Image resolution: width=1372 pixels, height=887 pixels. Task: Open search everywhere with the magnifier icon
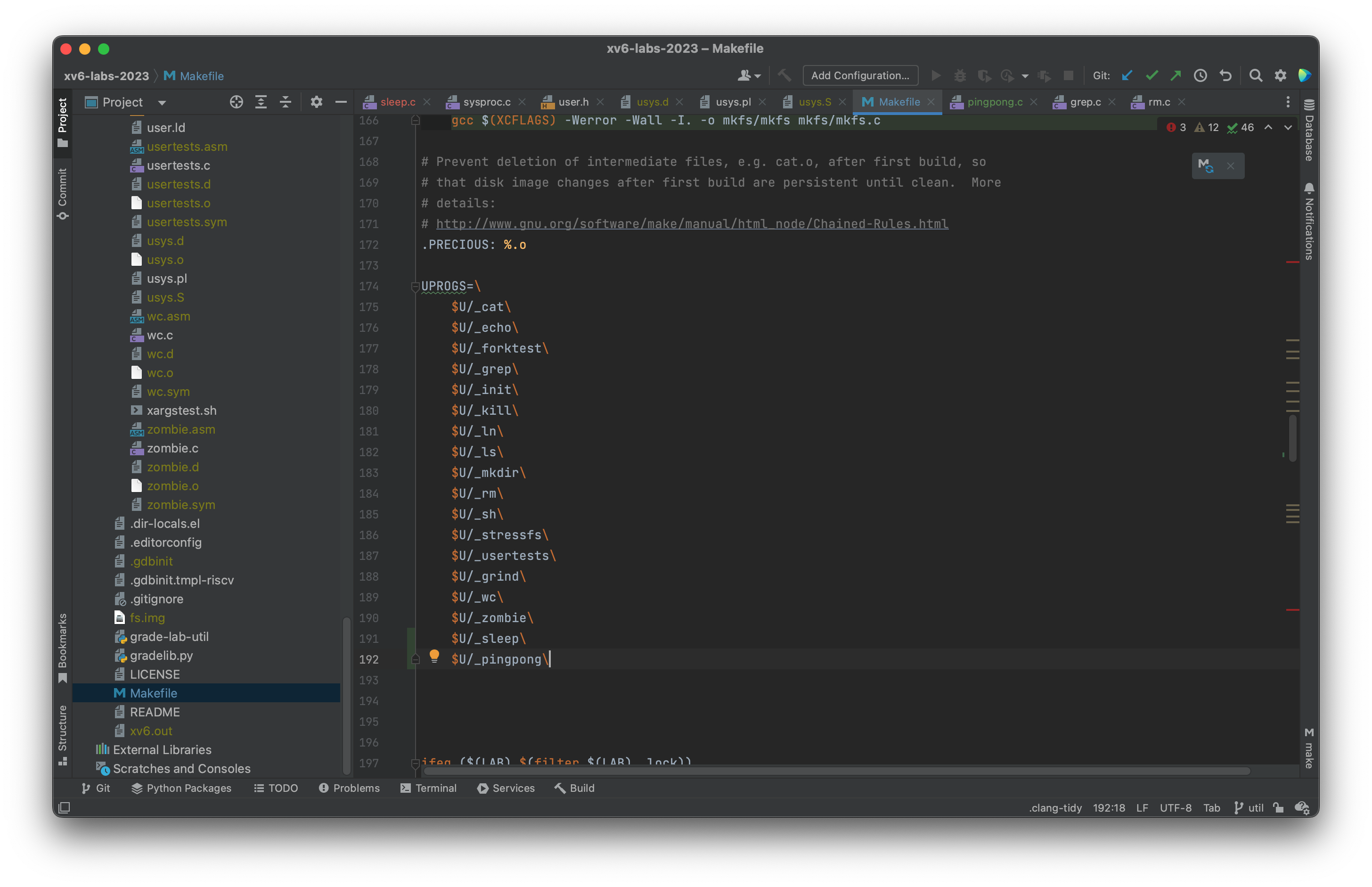click(1256, 75)
